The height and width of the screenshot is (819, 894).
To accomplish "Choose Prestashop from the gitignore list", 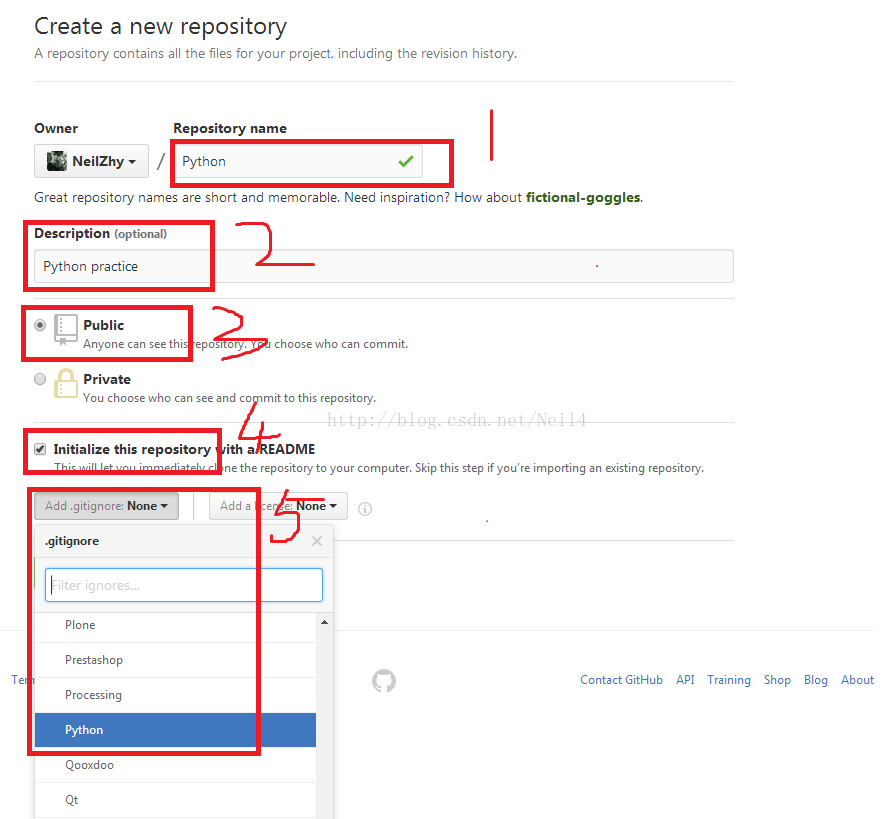I will coord(175,660).
